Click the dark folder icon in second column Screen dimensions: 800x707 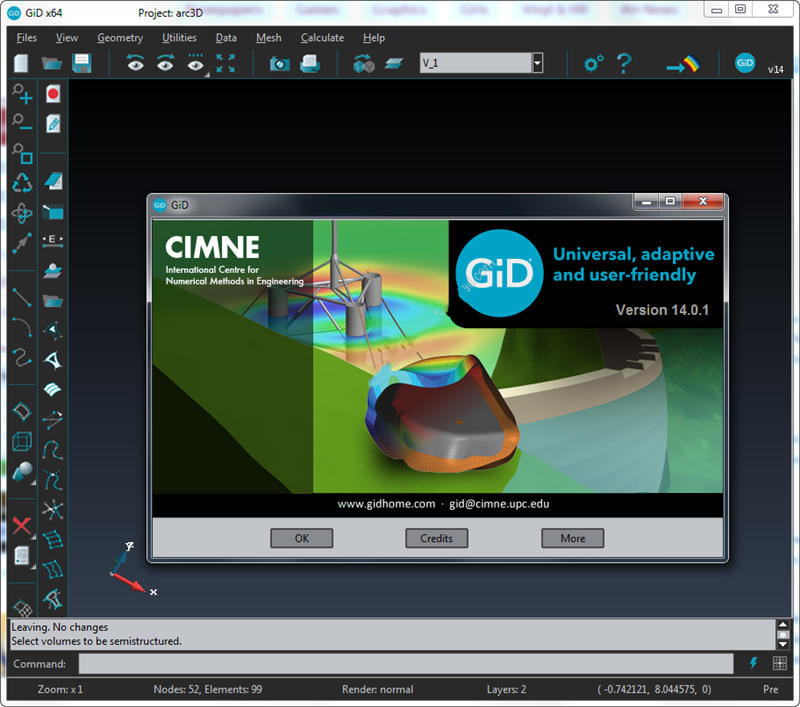53,301
